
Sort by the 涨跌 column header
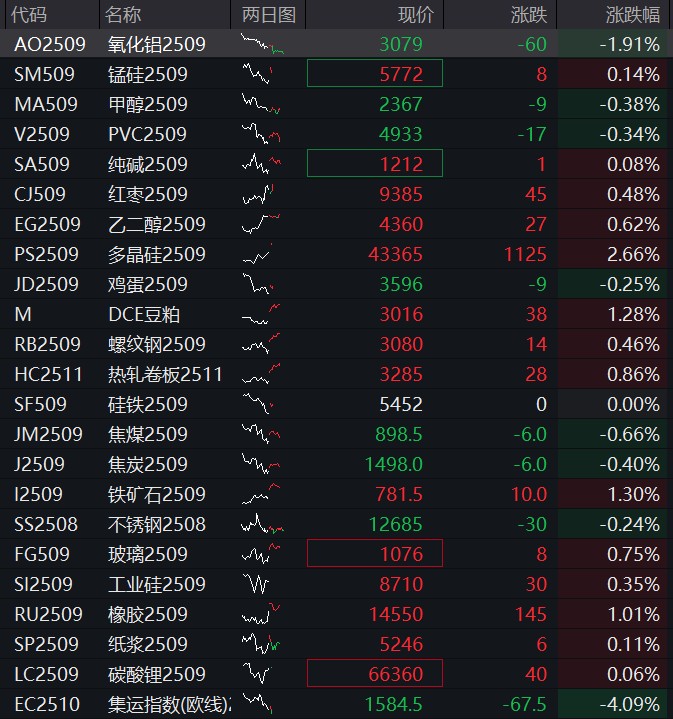(528, 14)
